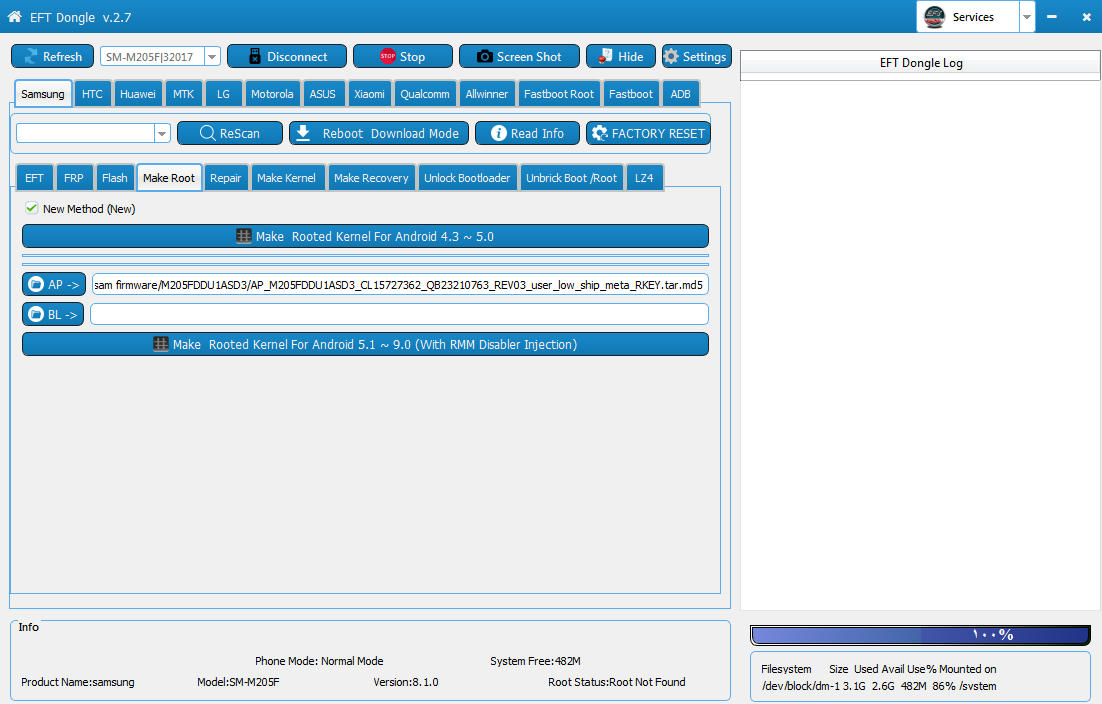Image resolution: width=1102 pixels, height=704 pixels.
Task: Open the Qualcomm tab
Action: coord(424,93)
